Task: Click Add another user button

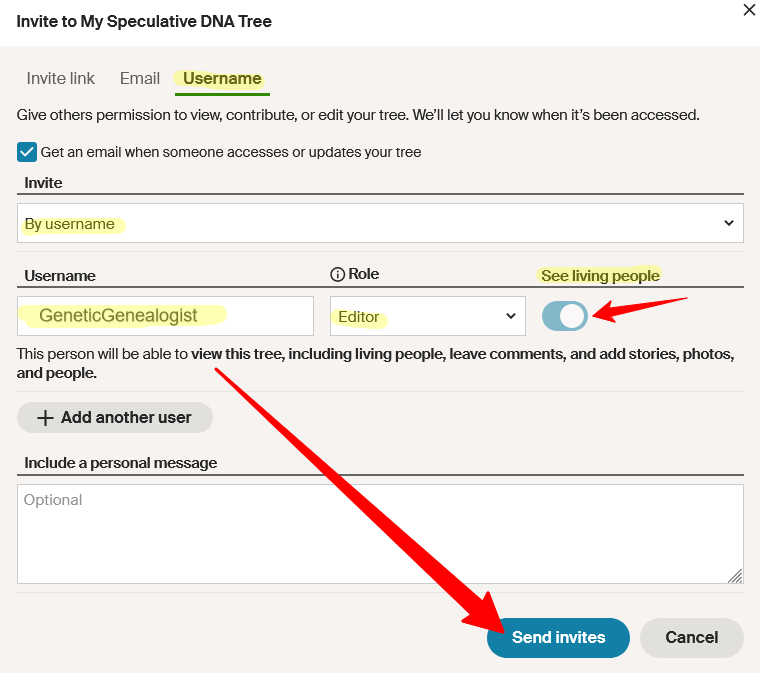Action: click(x=115, y=417)
